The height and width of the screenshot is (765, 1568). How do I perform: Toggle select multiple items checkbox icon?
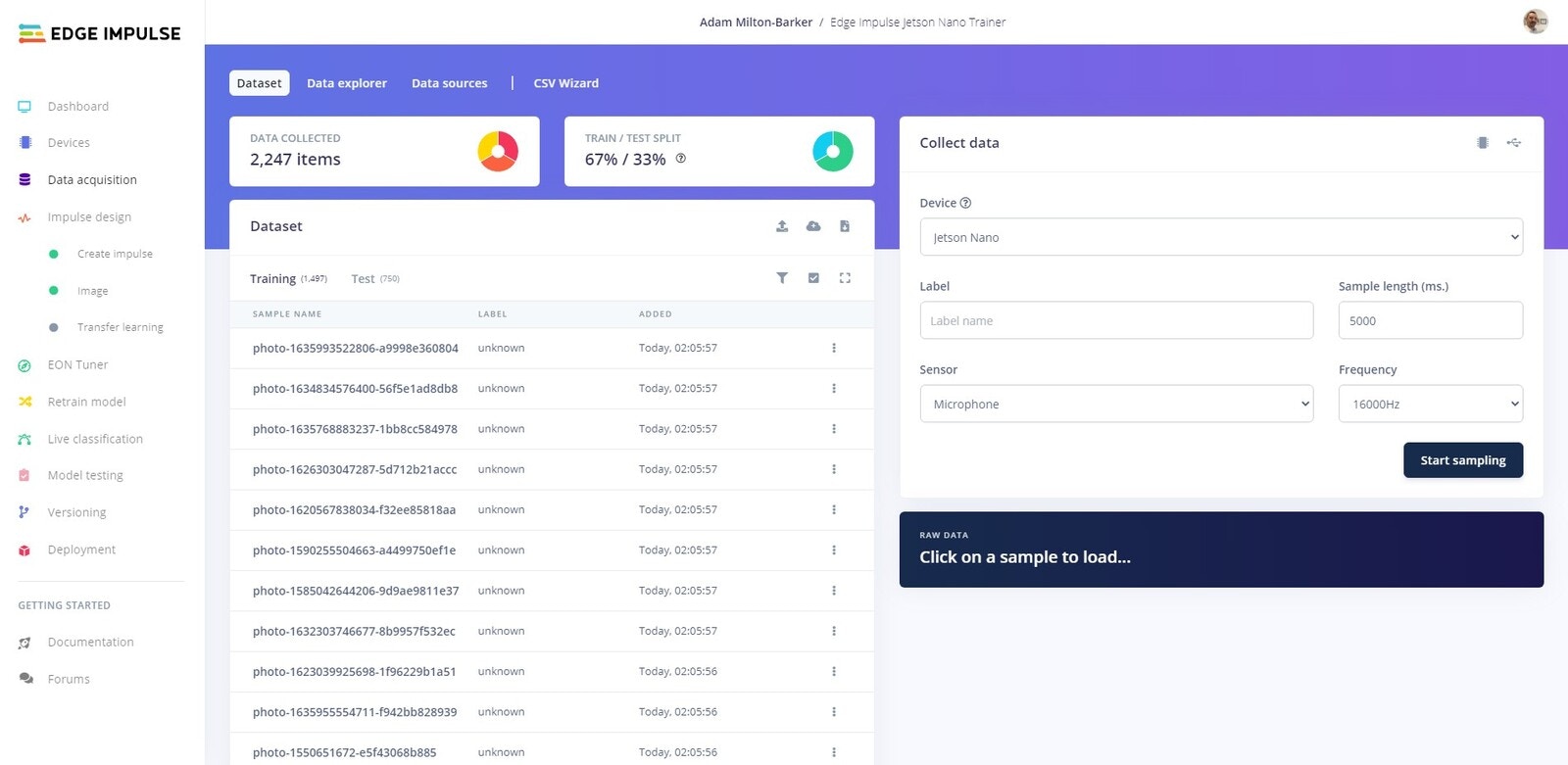[813, 278]
